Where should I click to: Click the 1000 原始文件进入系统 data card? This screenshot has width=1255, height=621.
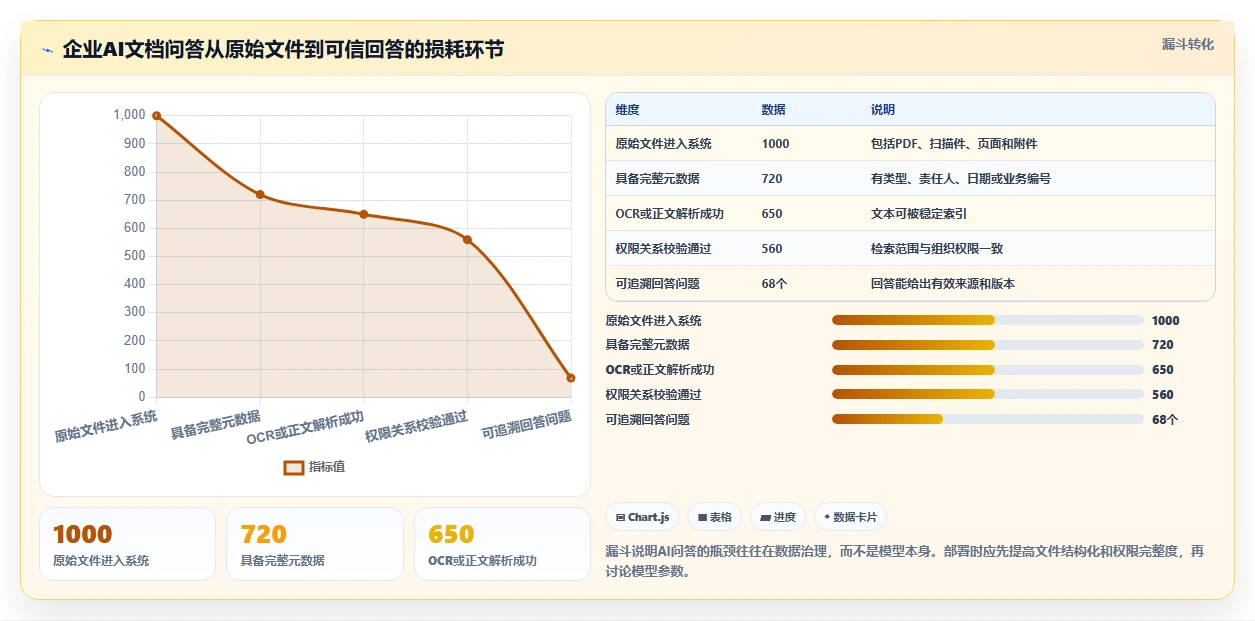pos(127,544)
